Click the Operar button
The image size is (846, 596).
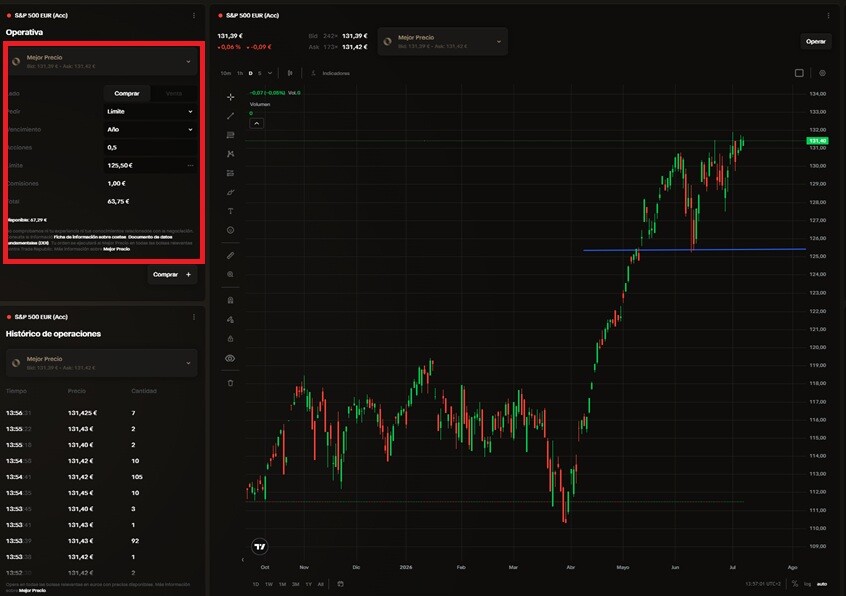[x=815, y=42]
